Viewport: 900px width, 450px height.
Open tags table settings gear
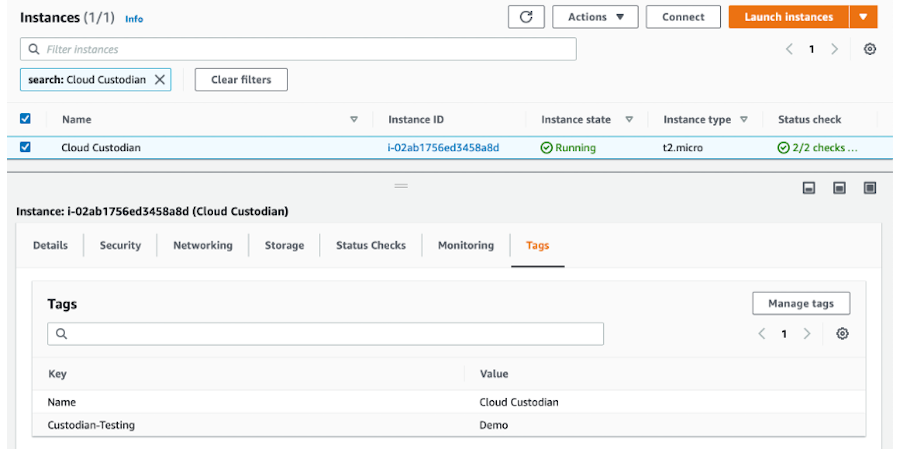point(842,334)
